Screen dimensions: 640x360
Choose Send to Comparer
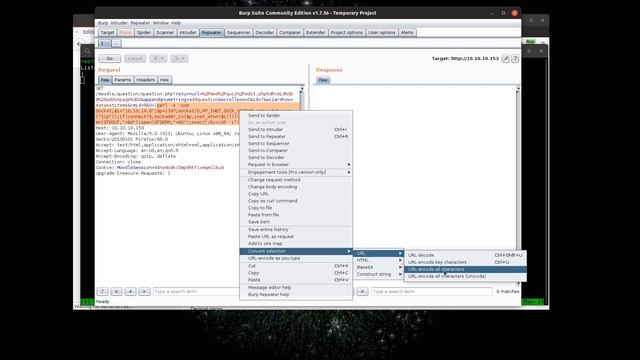(296, 150)
